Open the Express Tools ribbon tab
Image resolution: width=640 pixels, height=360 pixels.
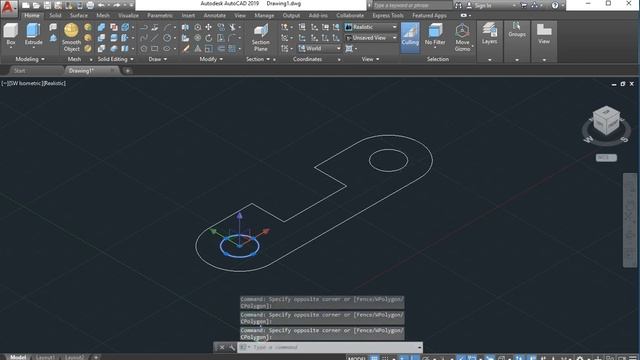[388, 16]
